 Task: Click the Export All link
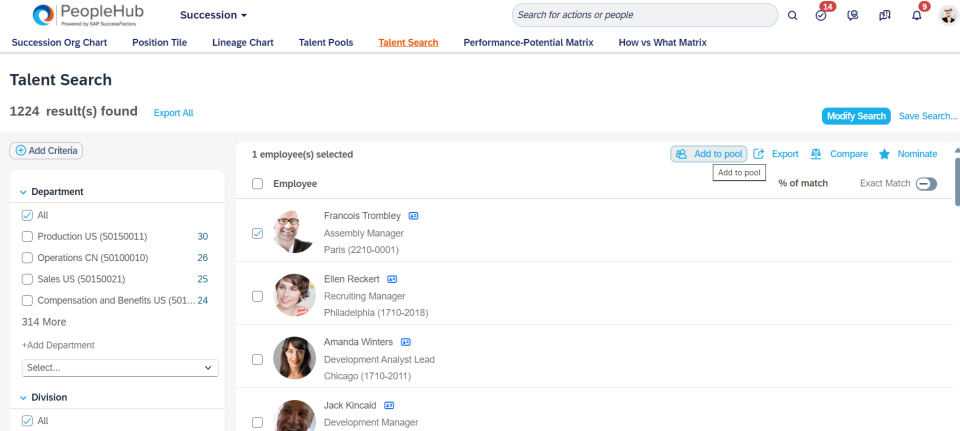[x=173, y=113]
